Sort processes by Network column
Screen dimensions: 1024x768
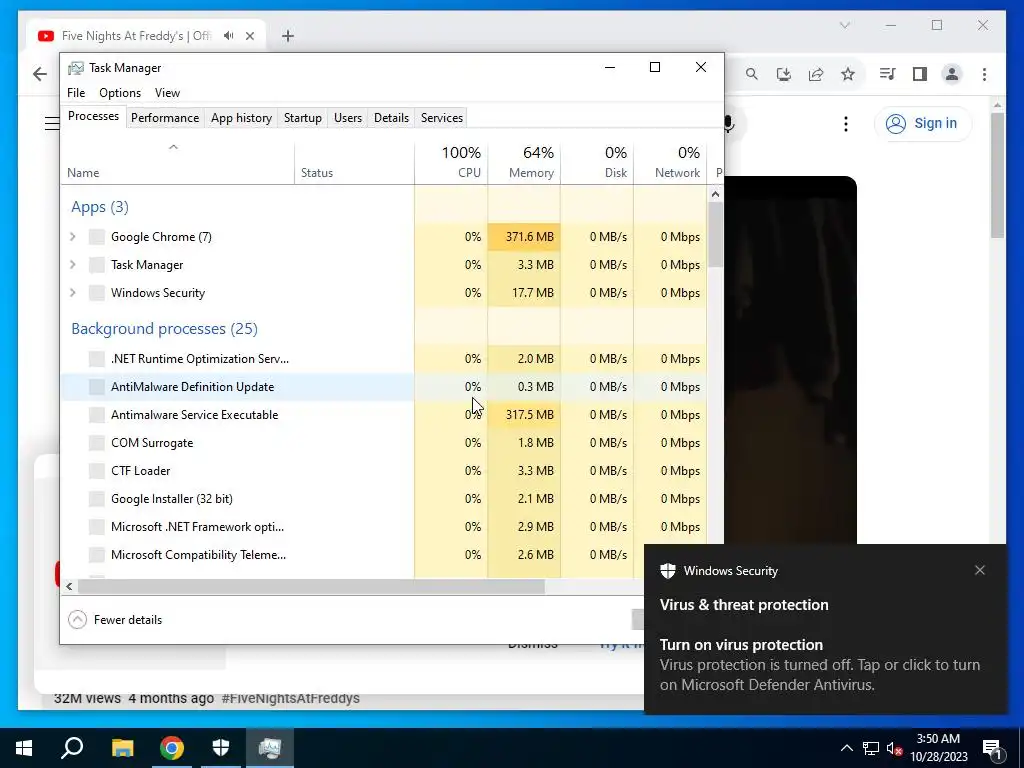click(x=670, y=163)
